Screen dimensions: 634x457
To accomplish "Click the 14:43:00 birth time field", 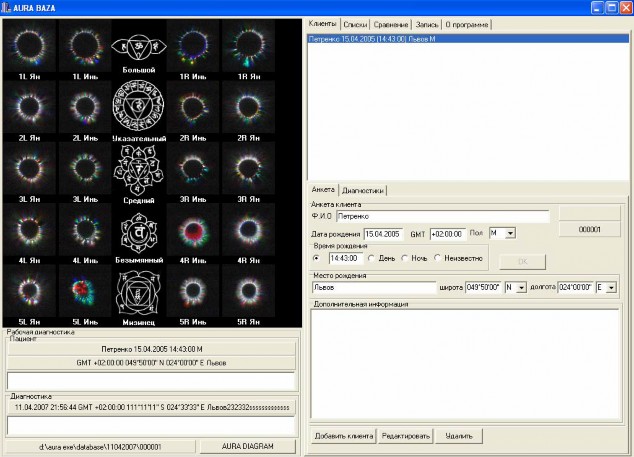I will point(345,258).
